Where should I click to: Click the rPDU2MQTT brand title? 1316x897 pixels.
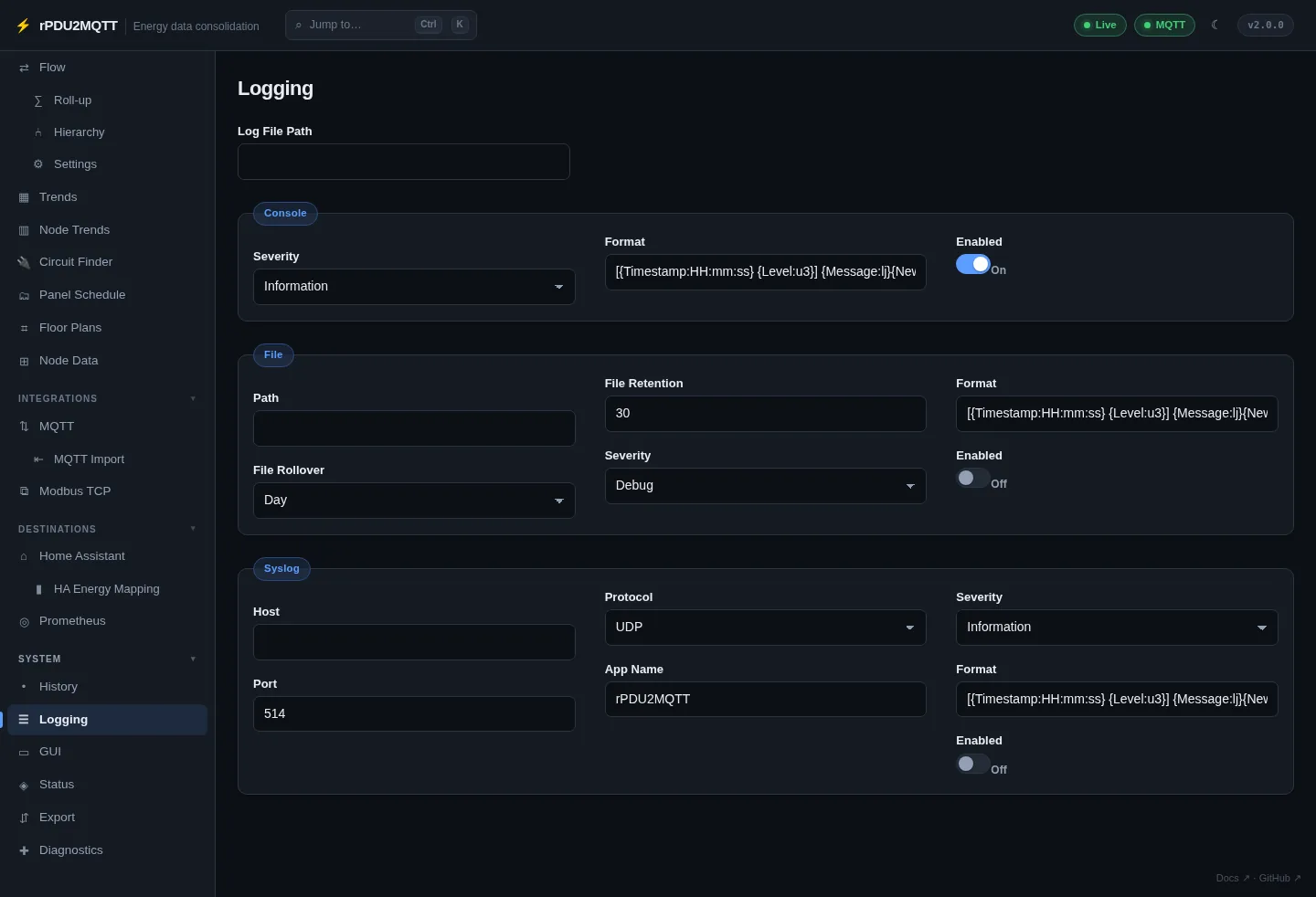tap(79, 26)
